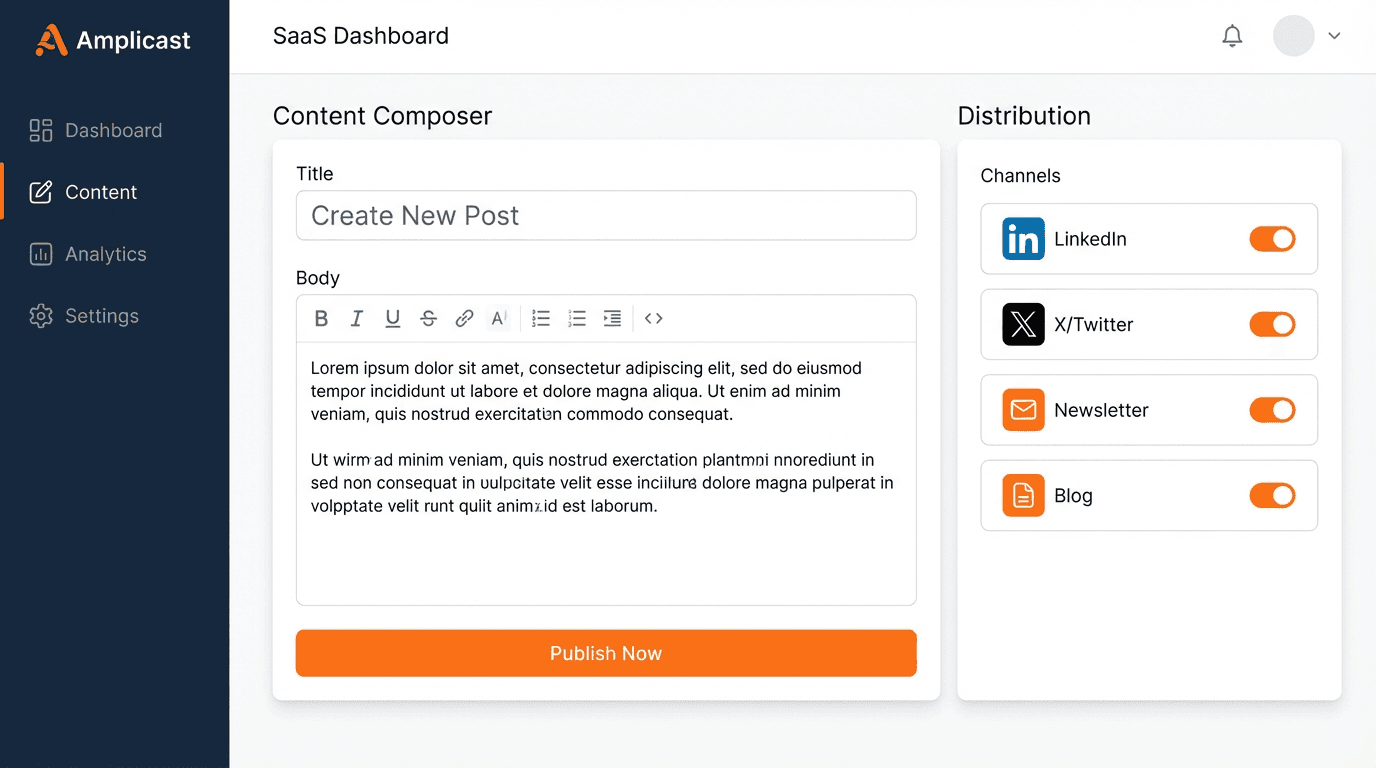1376x768 pixels.
Task: Open the Settings page from the sidebar
Action: [x=101, y=316]
